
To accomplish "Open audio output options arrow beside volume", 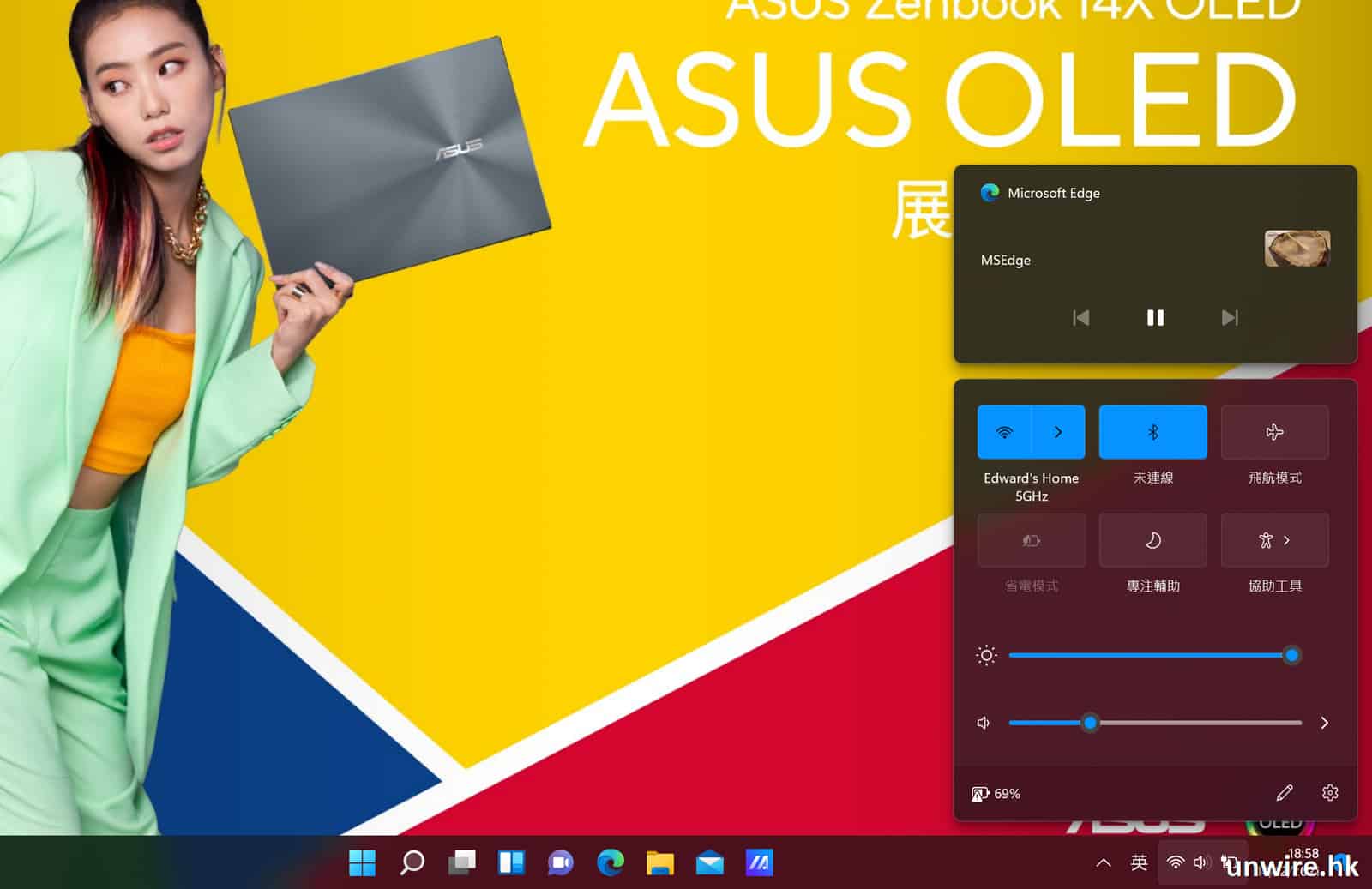I will tap(1324, 723).
